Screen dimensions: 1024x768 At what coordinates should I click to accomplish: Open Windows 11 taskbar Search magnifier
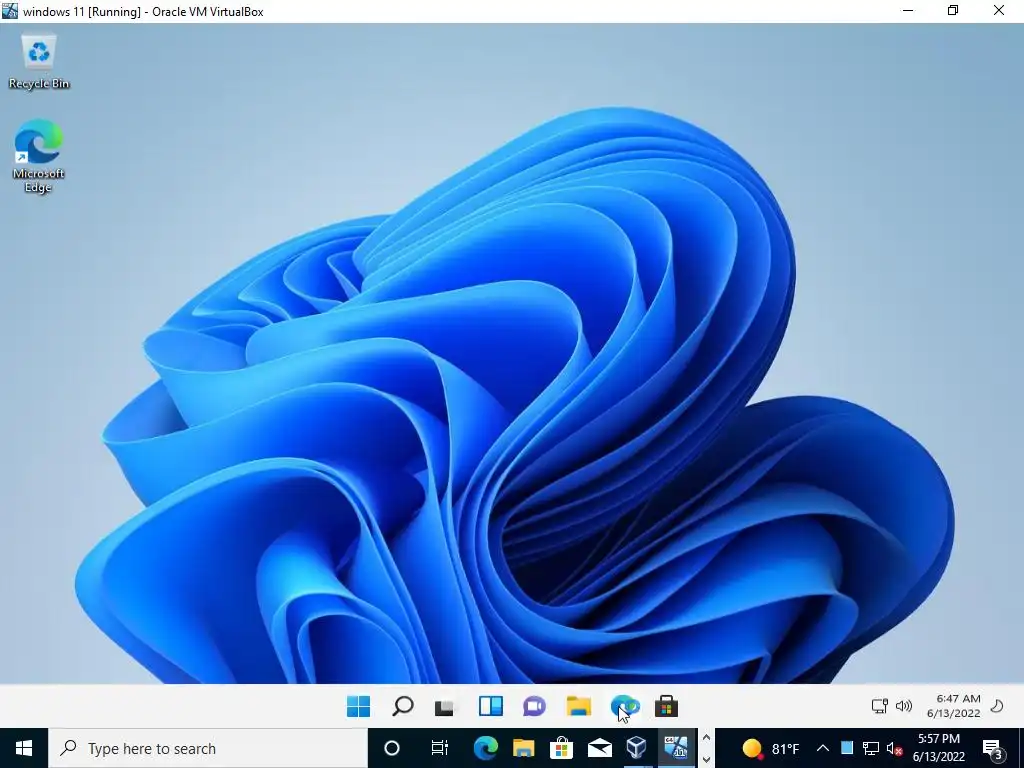tap(402, 706)
